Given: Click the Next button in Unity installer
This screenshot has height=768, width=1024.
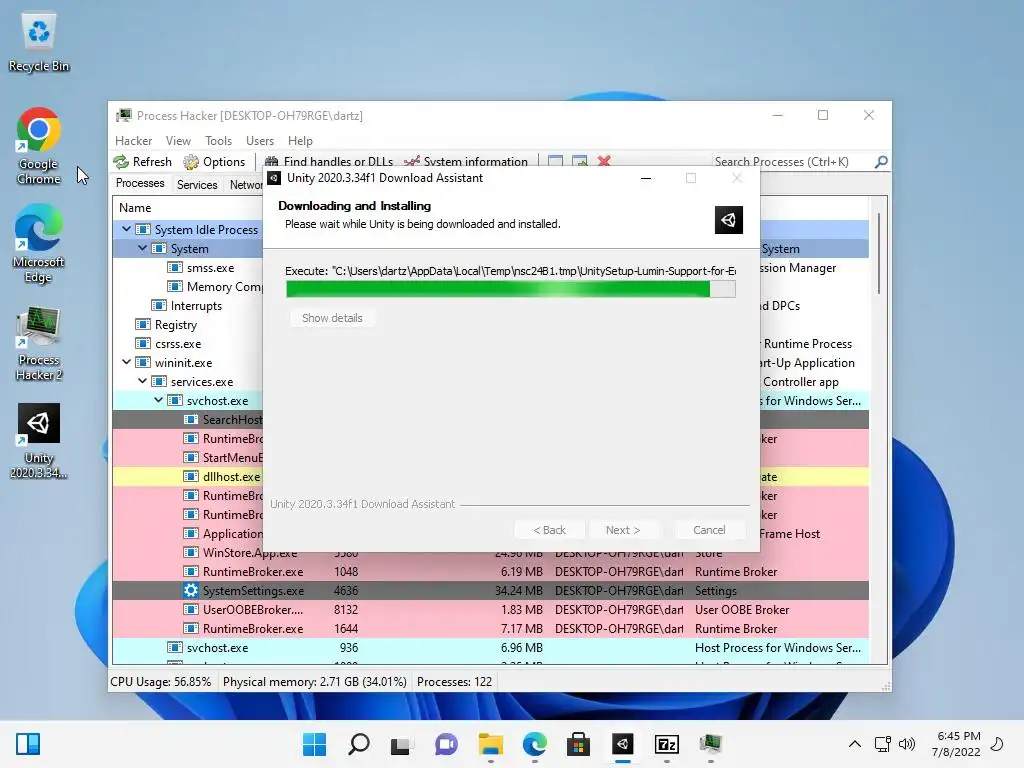Looking at the screenshot, I should pyautogui.click(x=622, y=530).
